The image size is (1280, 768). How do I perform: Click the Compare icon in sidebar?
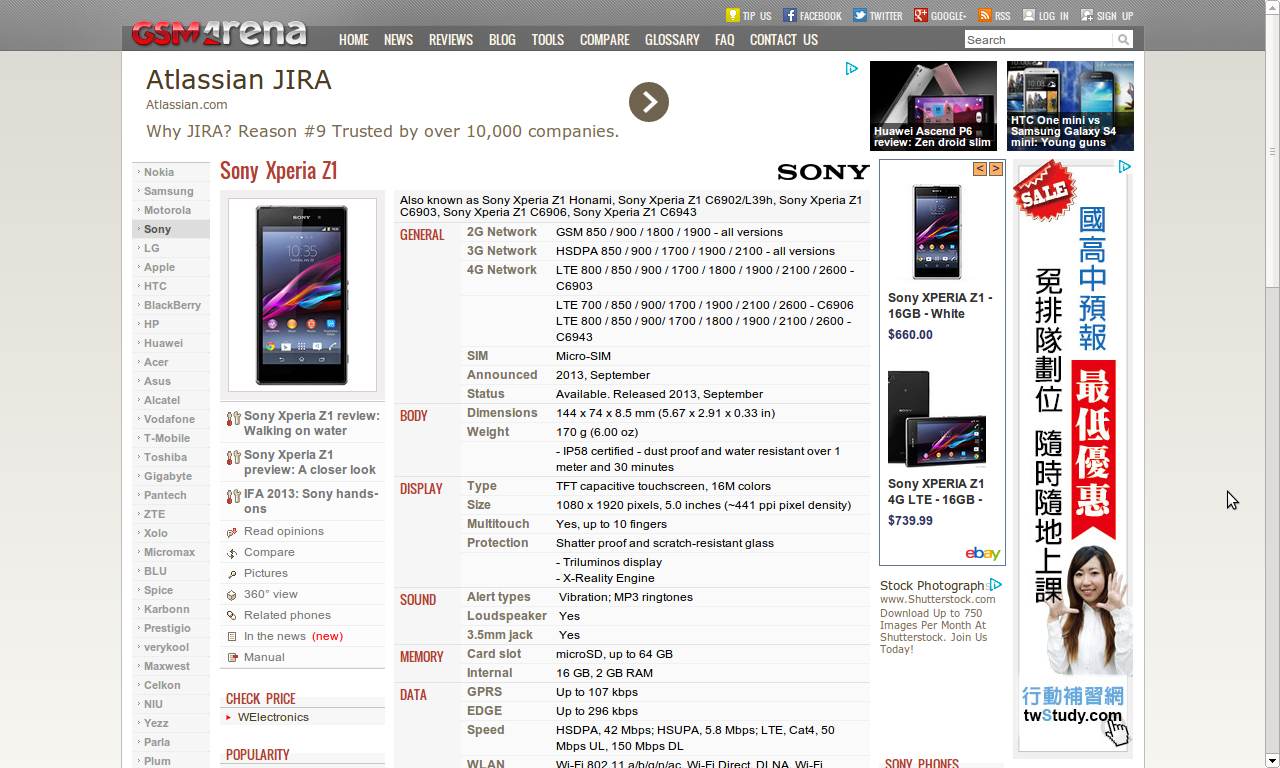point(232,553)
